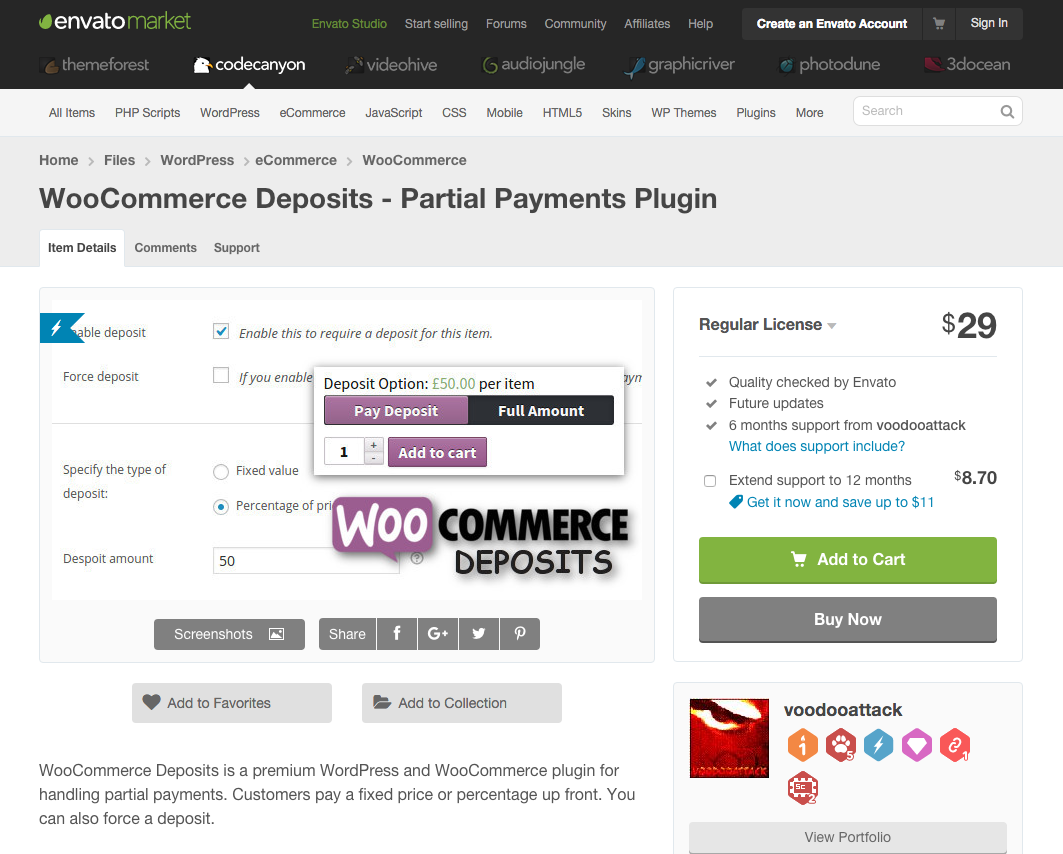This screenshot has width=1063, height=854.
Task: Share on Google Plus
Action: tap(438, 634)
